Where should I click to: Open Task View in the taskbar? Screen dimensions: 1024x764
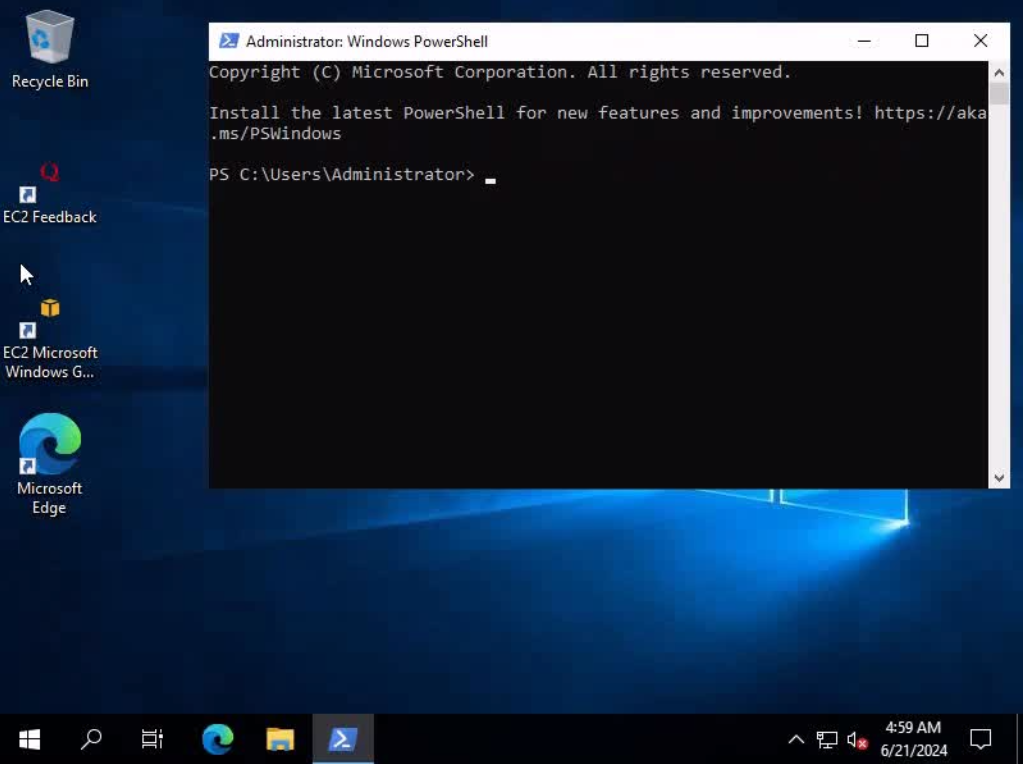click(152, 739)
